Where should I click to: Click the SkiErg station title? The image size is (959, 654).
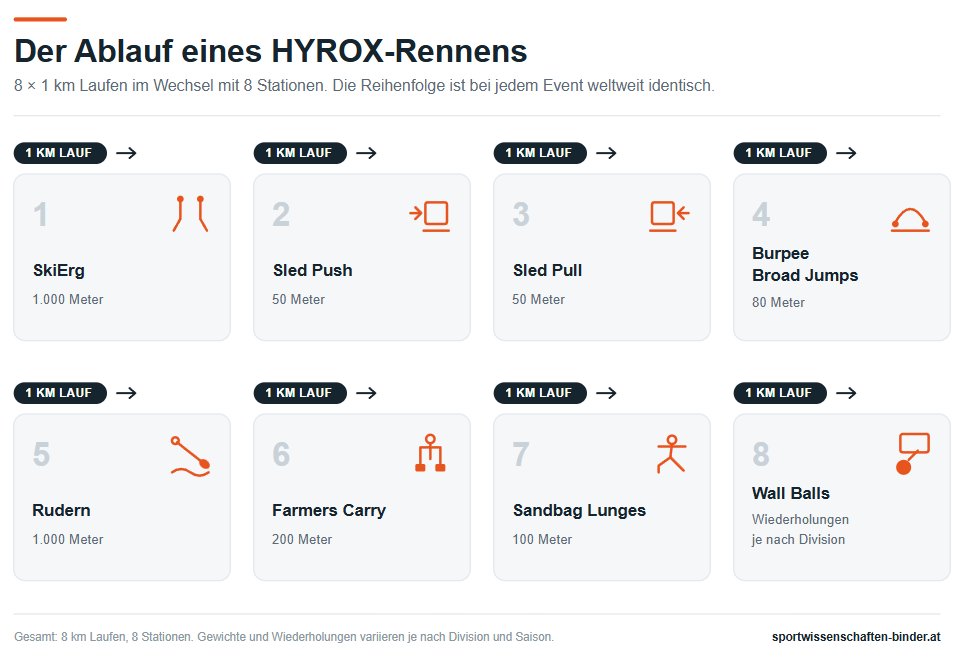(59, 270)
